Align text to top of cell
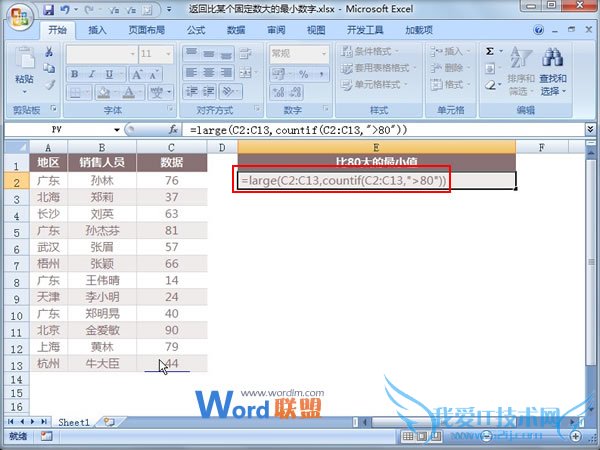Image resolution: width=600 pixels, height=450 pixels. 191,54
